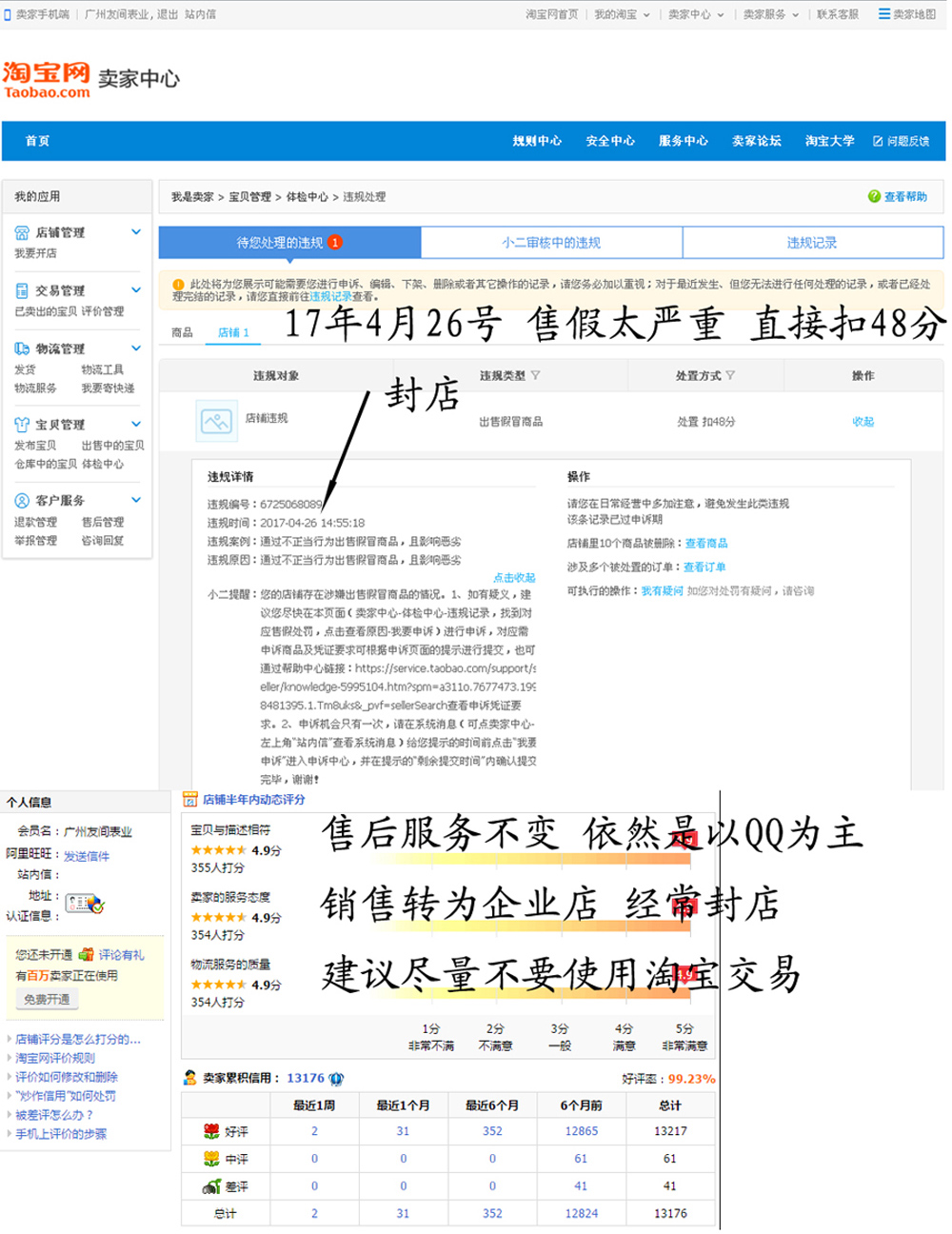Click 退款管理 sidebar link
This screenshot has height=1234, width=952.
pos(35,522)
